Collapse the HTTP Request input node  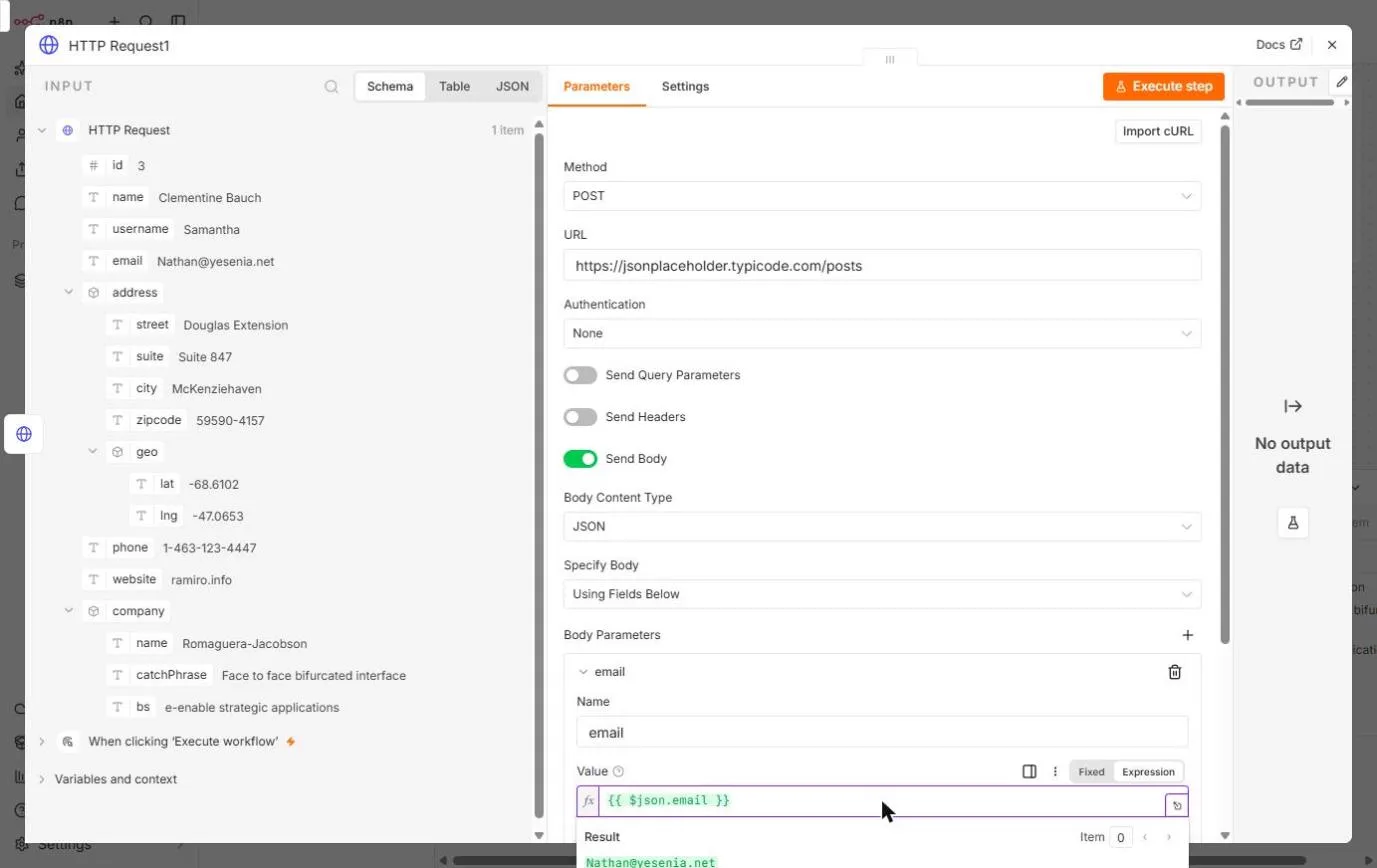click(42, 130)
